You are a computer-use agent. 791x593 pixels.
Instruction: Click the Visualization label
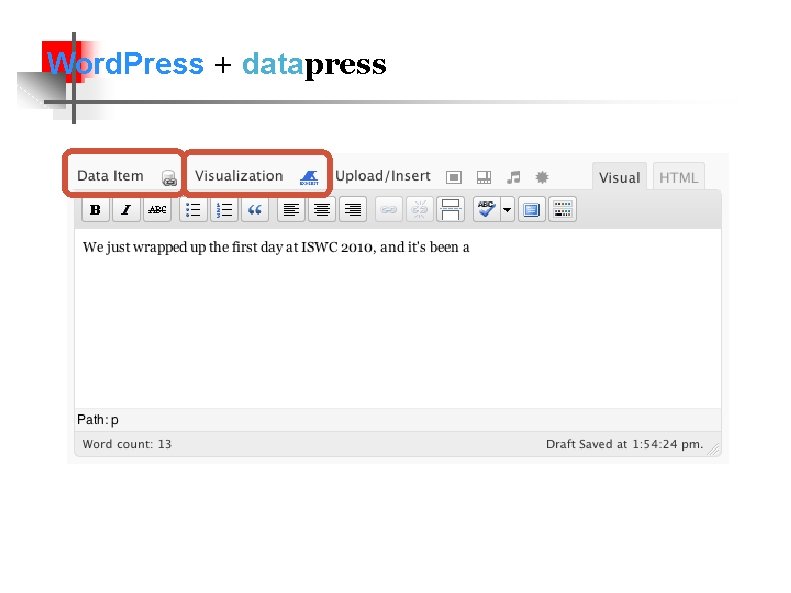point(239,176)
